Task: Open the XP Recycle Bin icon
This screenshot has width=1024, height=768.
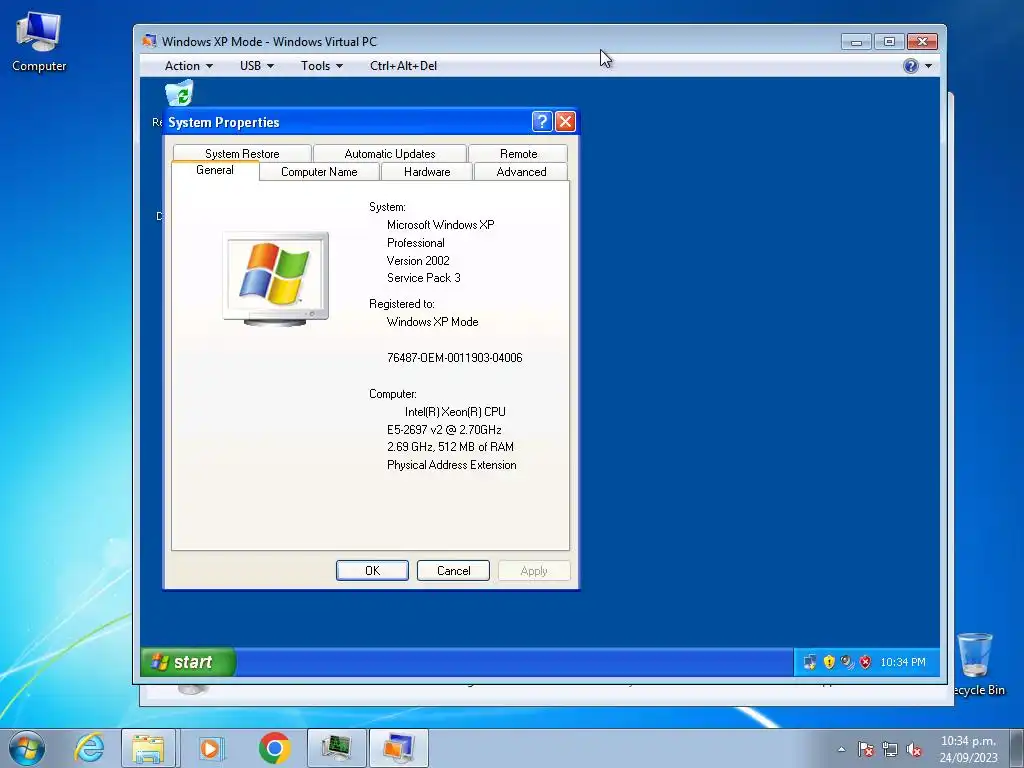Action: (x=179, y=93)
